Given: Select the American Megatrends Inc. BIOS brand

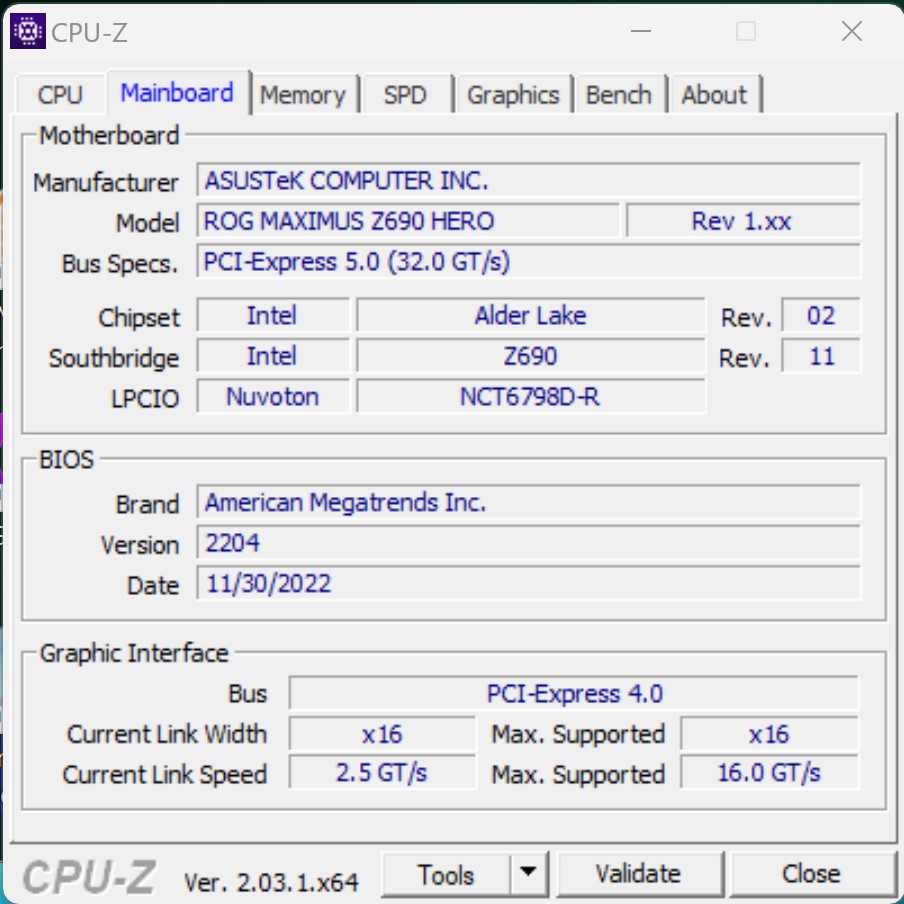Looking at the screenshot, I should [x=529, y=502].
